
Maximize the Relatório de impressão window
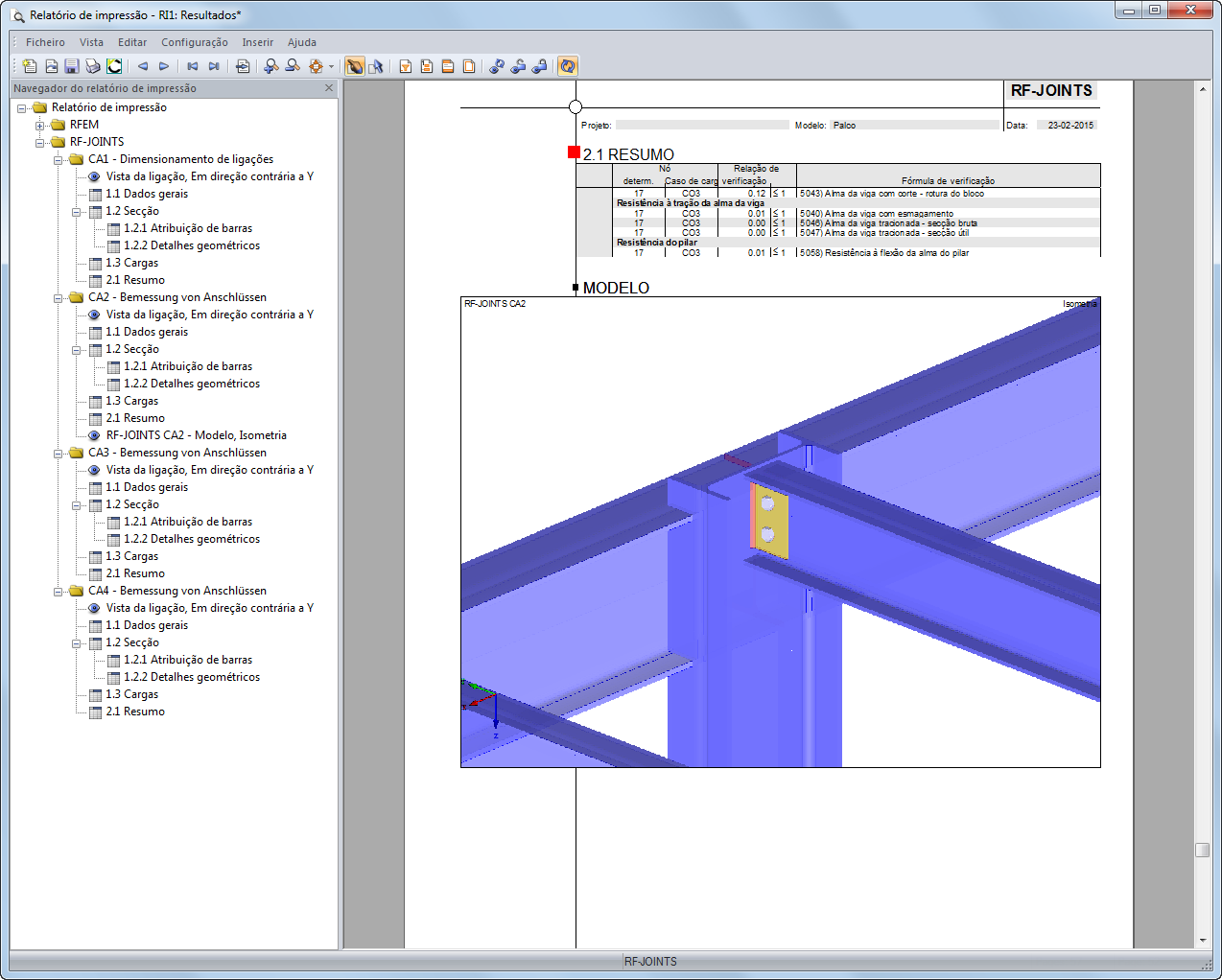tap(1155, 11)
